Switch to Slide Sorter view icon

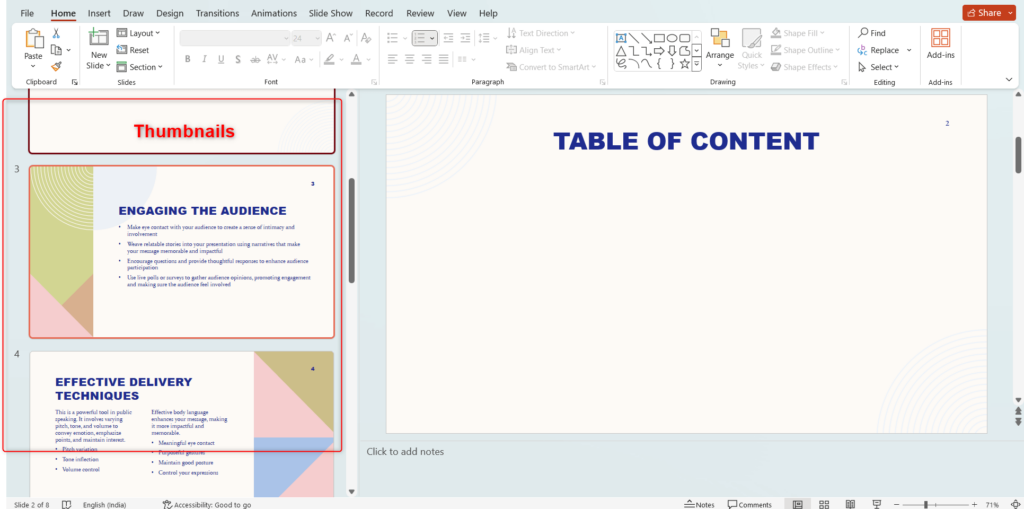tap(824, 503)
